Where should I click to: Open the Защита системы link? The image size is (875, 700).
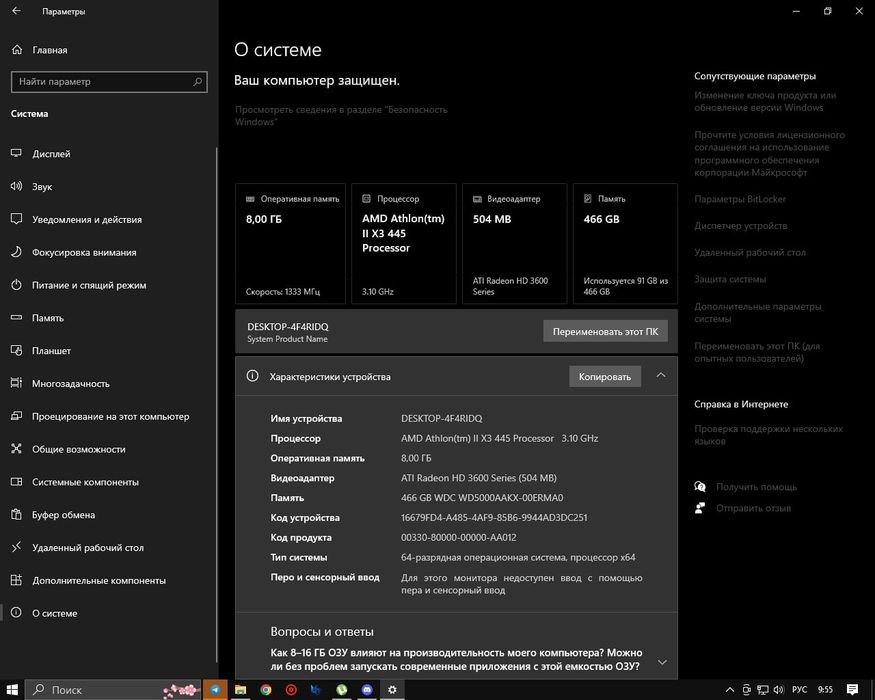[x=730, y=279]
